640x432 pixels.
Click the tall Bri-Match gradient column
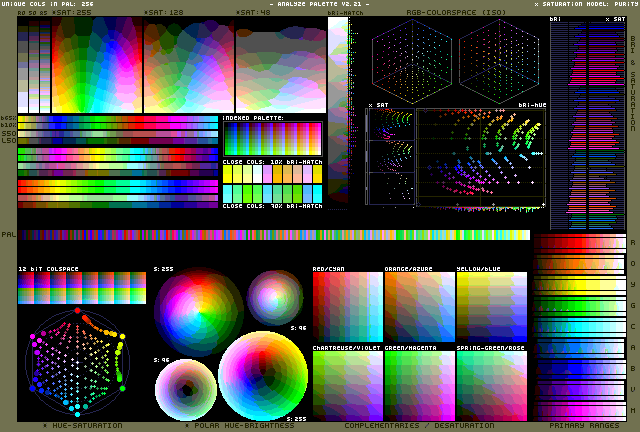click(338, 110)
